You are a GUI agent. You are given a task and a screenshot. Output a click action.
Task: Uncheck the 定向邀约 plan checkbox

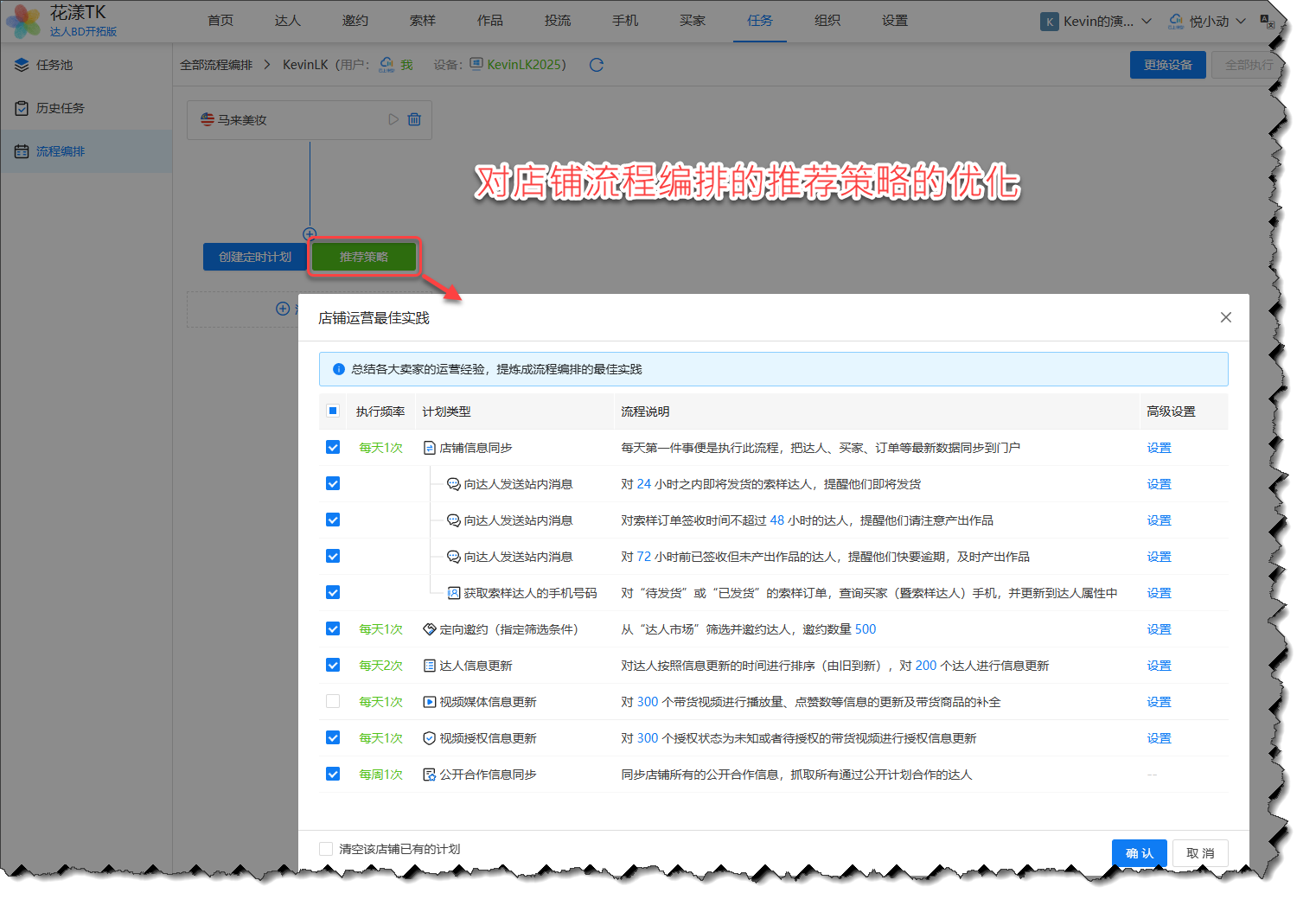[333, 628]
